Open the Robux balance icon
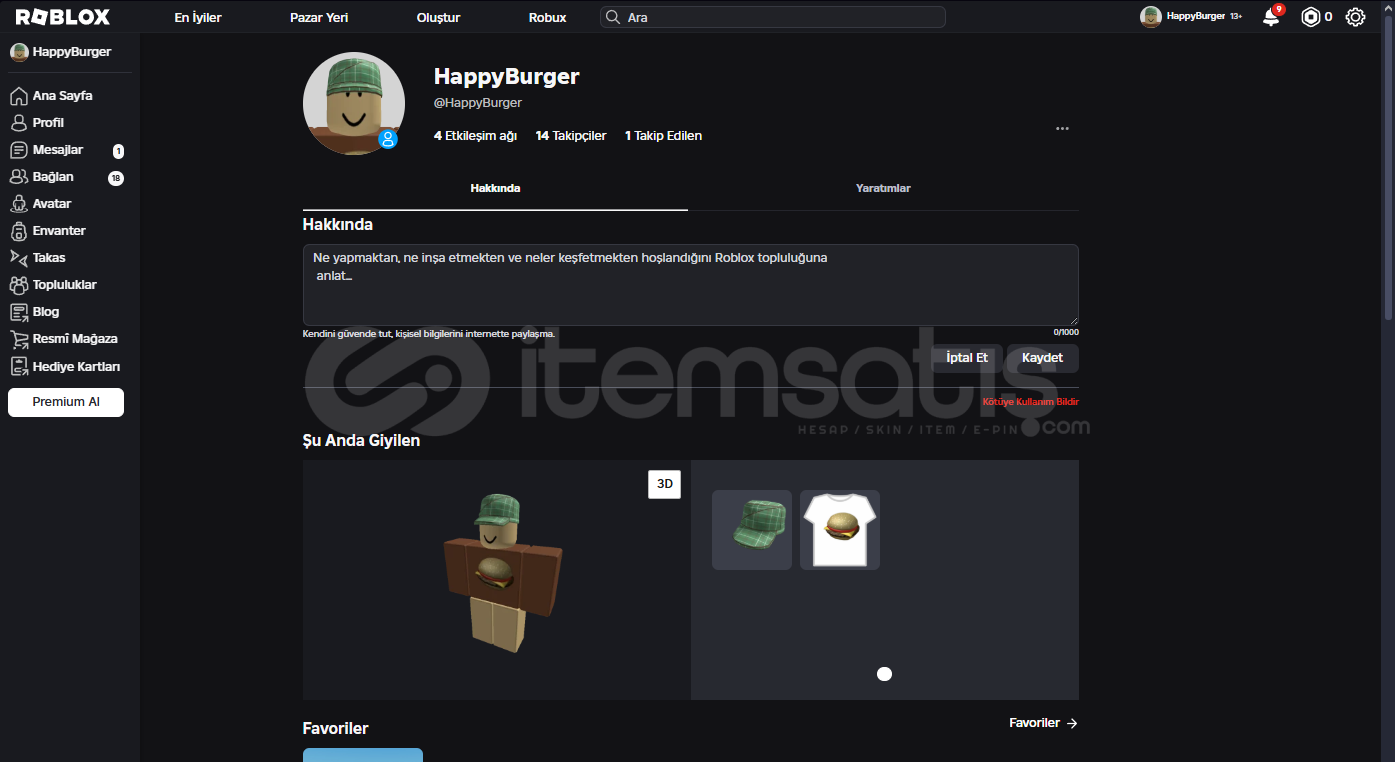The height and width of the screenshot is (762, 1395). (x=1310, y=17)
